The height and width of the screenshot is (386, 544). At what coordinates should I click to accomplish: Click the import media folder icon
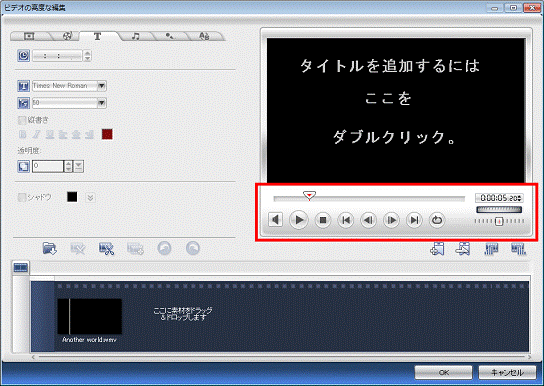pos(50,248)
